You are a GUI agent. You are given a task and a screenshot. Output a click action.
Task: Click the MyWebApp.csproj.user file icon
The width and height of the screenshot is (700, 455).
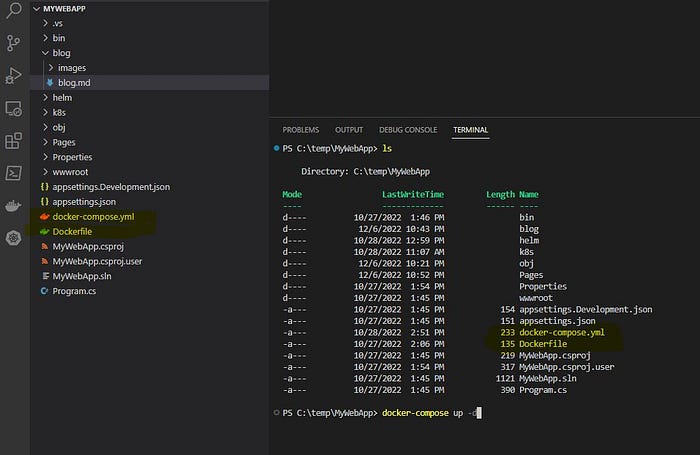(x=45, y=261)
